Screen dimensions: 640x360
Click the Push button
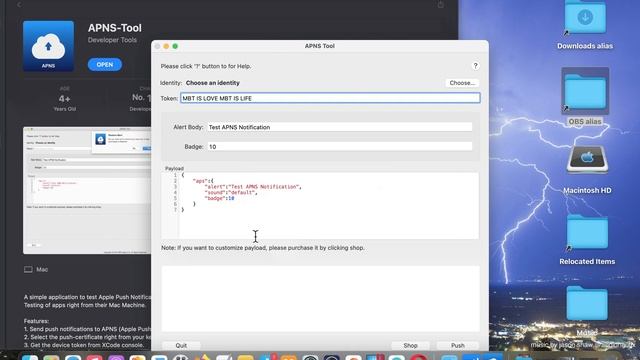458,345
